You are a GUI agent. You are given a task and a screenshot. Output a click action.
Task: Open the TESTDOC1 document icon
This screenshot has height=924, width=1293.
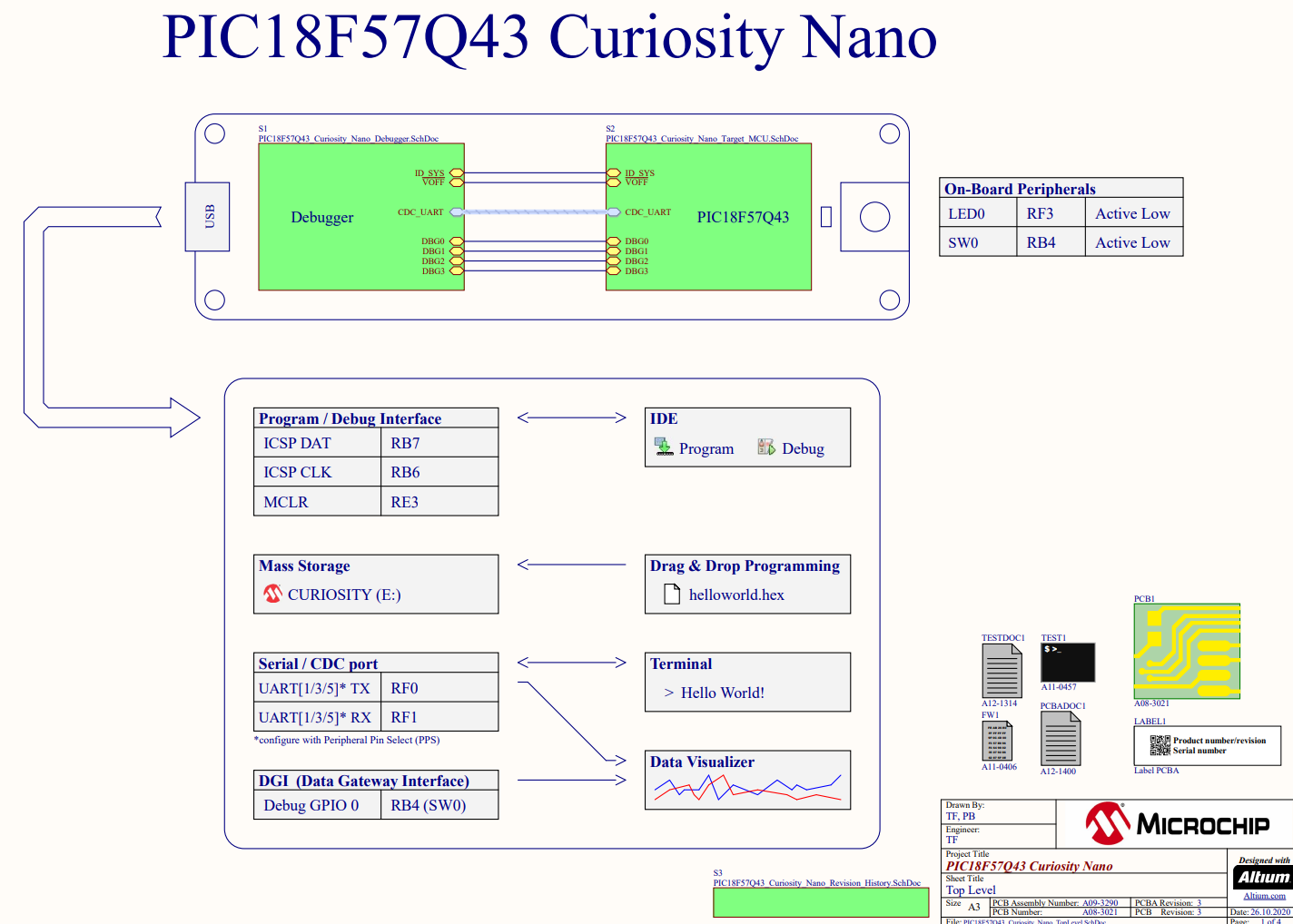(1002, 670)
